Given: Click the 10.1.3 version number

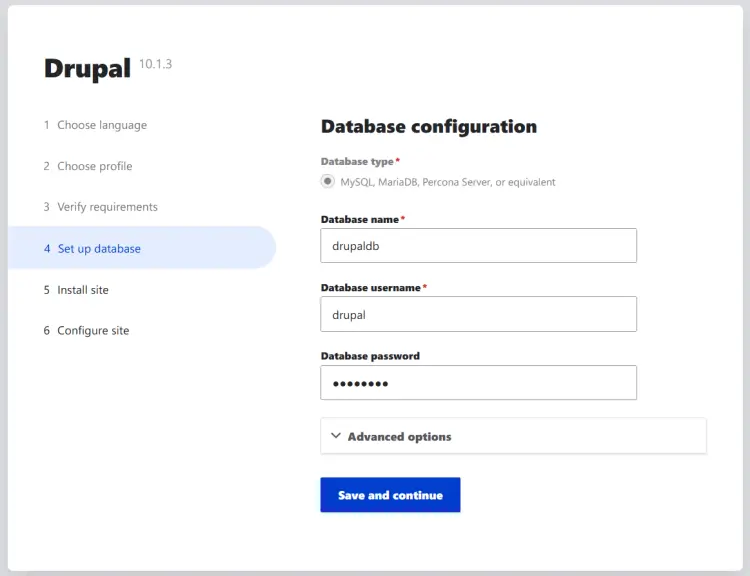Looking at the screenshot, I should tap(155, 64).
